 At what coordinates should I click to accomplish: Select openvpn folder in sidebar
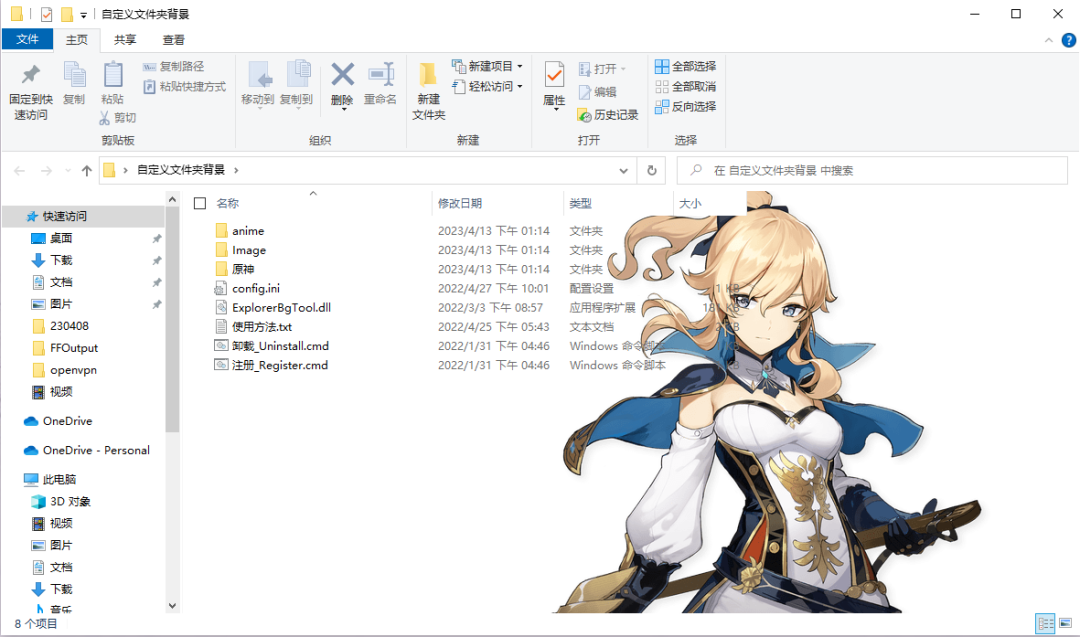pyautogui.click(x=73, y=370)
